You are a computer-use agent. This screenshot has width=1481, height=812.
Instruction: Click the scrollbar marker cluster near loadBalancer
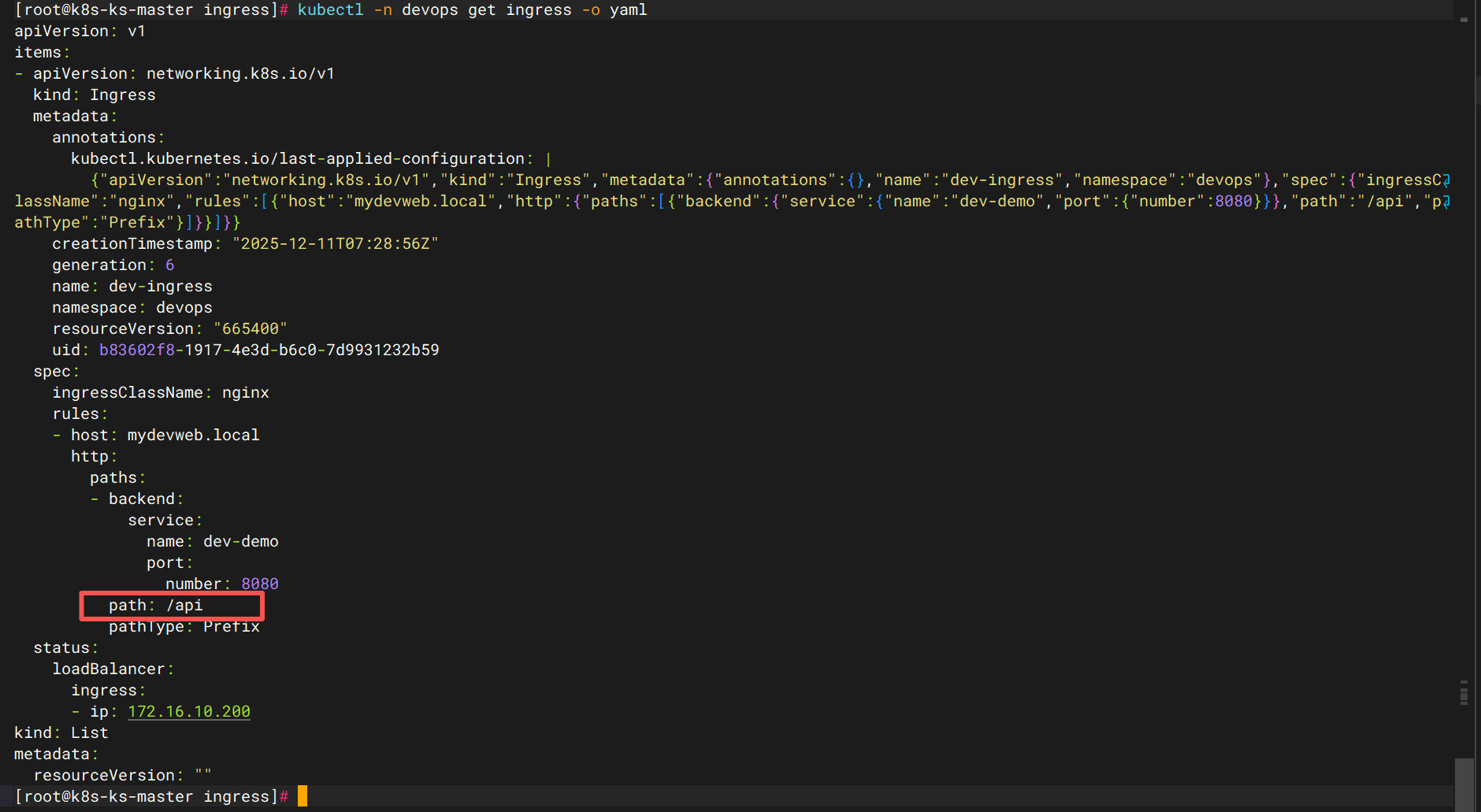click(1464, 693)
